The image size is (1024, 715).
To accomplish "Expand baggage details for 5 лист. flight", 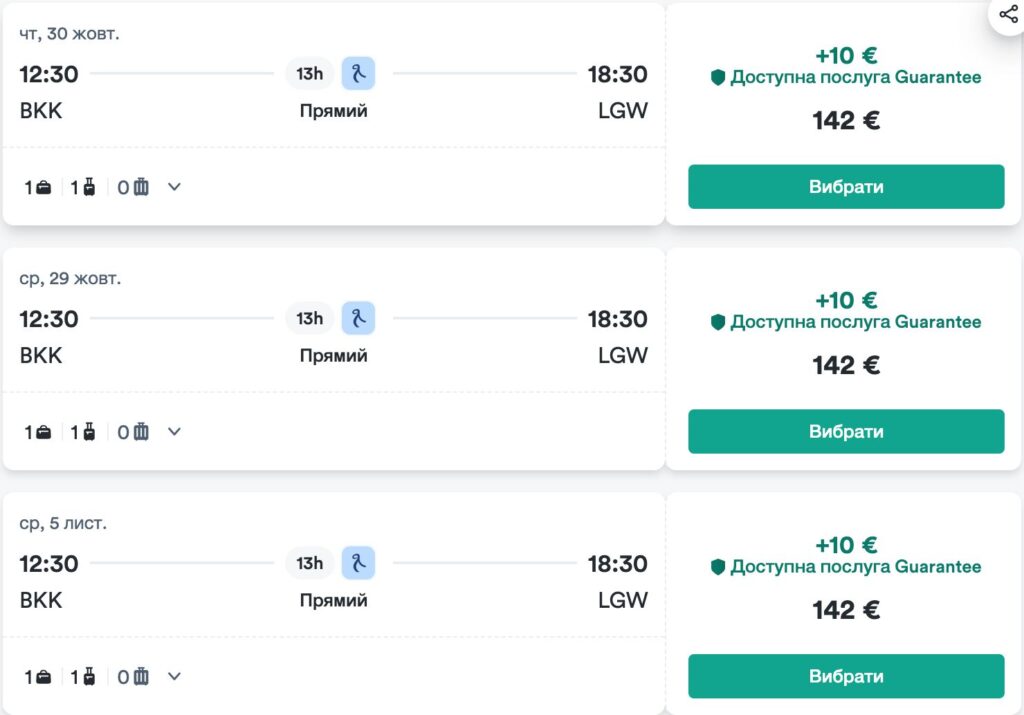I will click(x=174, y=677).
